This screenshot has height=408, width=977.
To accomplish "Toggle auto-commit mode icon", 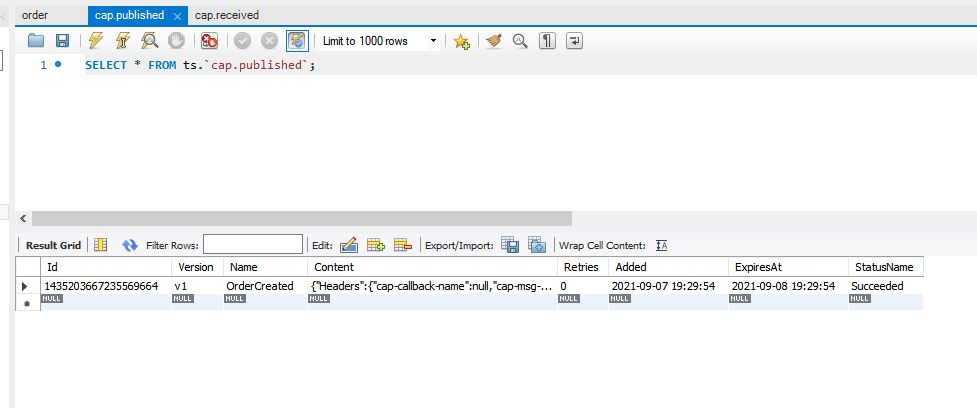I will click(x=298, y=41).
